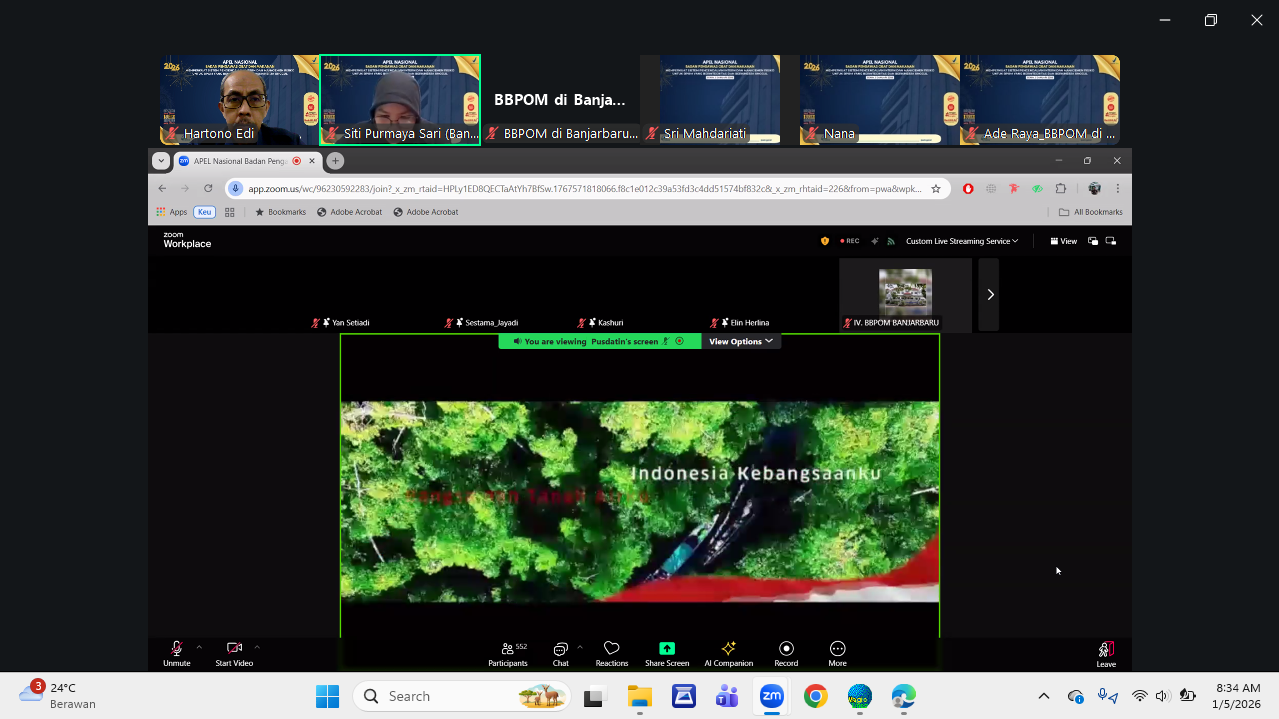This screenshot has height=719, width=1279.
Task: Open the audio options arrow beside Unmute
Action: [199, 647]
